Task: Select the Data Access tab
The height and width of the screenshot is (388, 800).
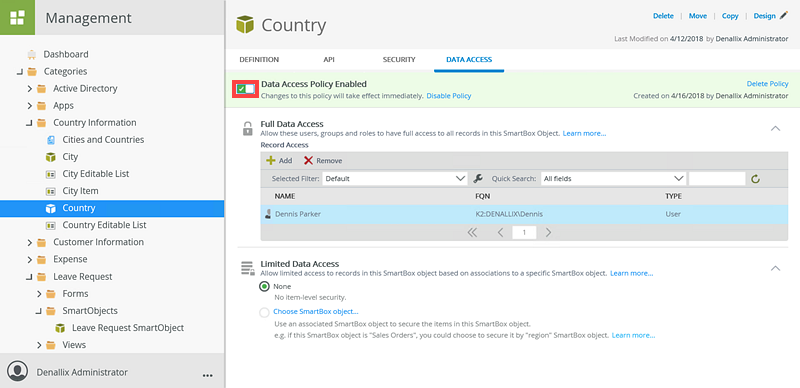Action: 469,60
